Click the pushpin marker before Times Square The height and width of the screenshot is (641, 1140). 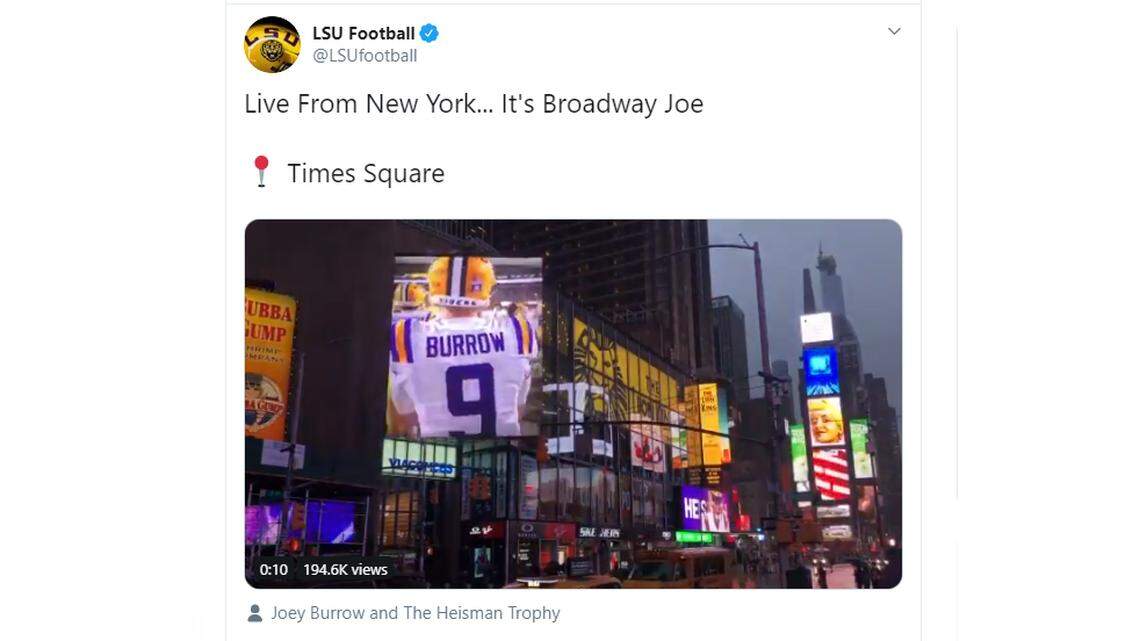pos(261,170)
